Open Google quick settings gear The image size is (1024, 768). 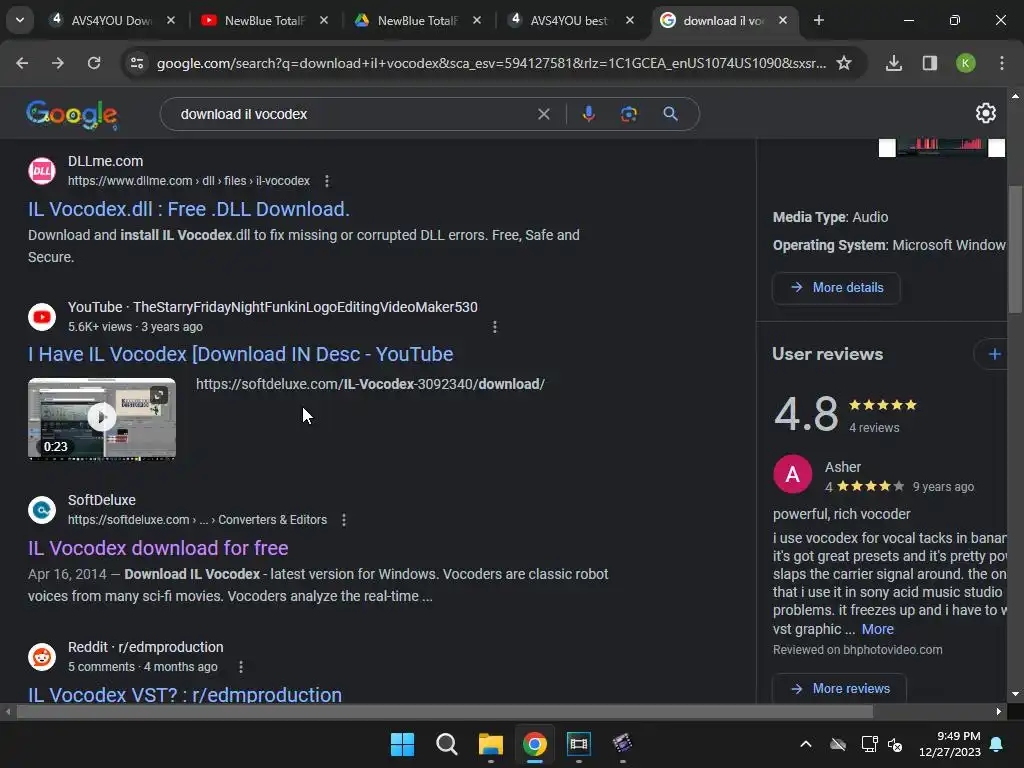coord(985,113)
